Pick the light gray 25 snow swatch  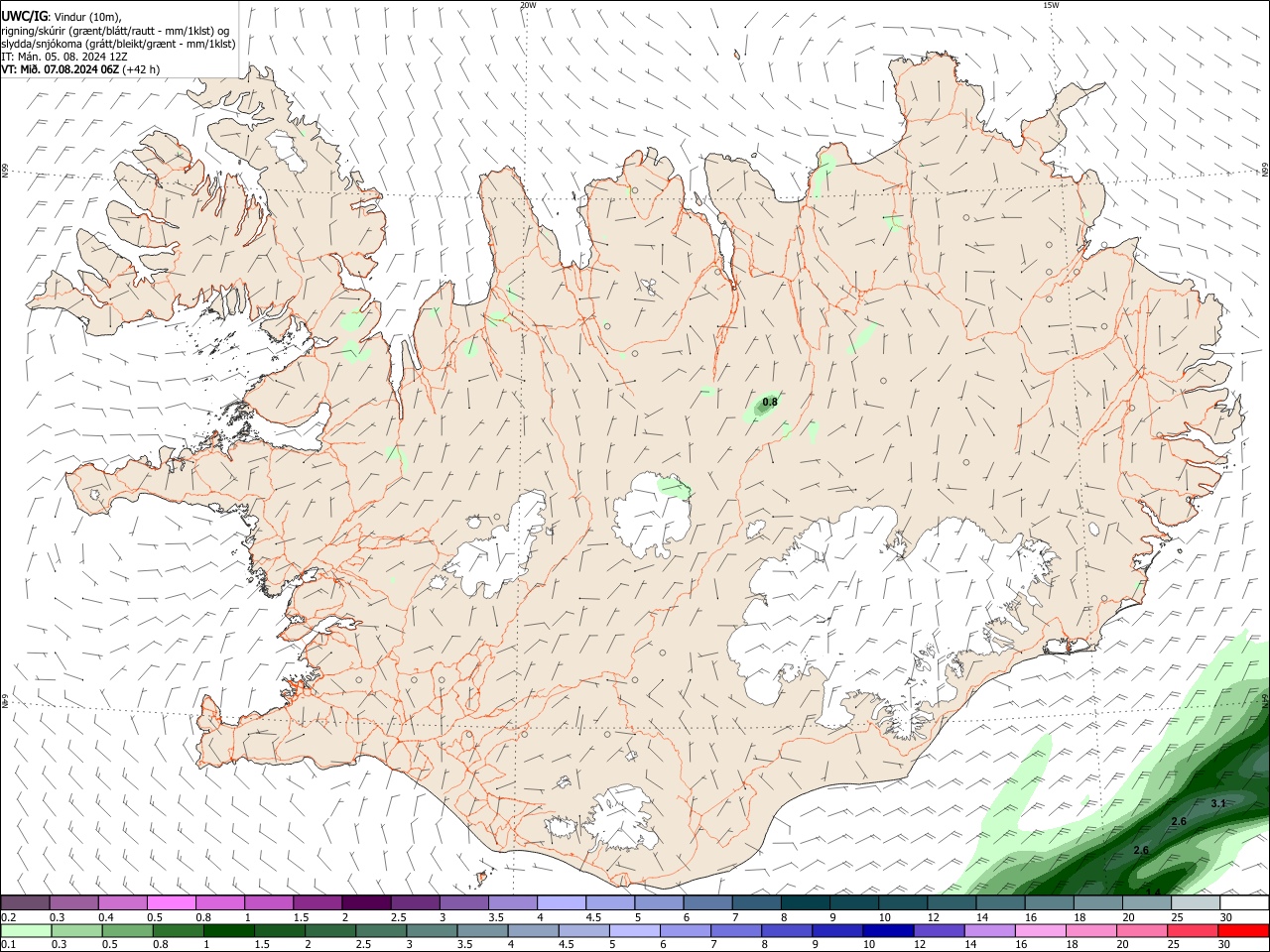pos(1196,902)
